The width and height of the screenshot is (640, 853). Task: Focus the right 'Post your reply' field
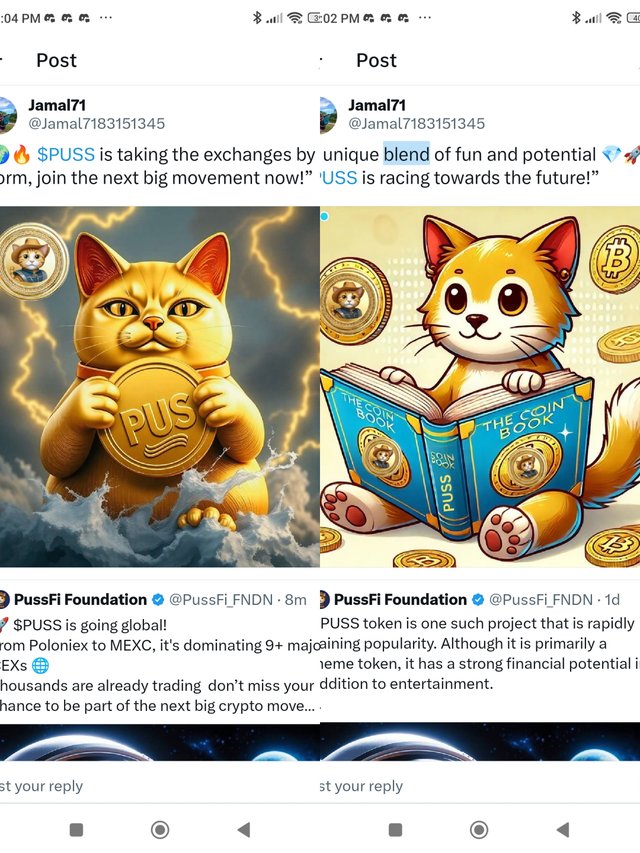click(480, 786)
